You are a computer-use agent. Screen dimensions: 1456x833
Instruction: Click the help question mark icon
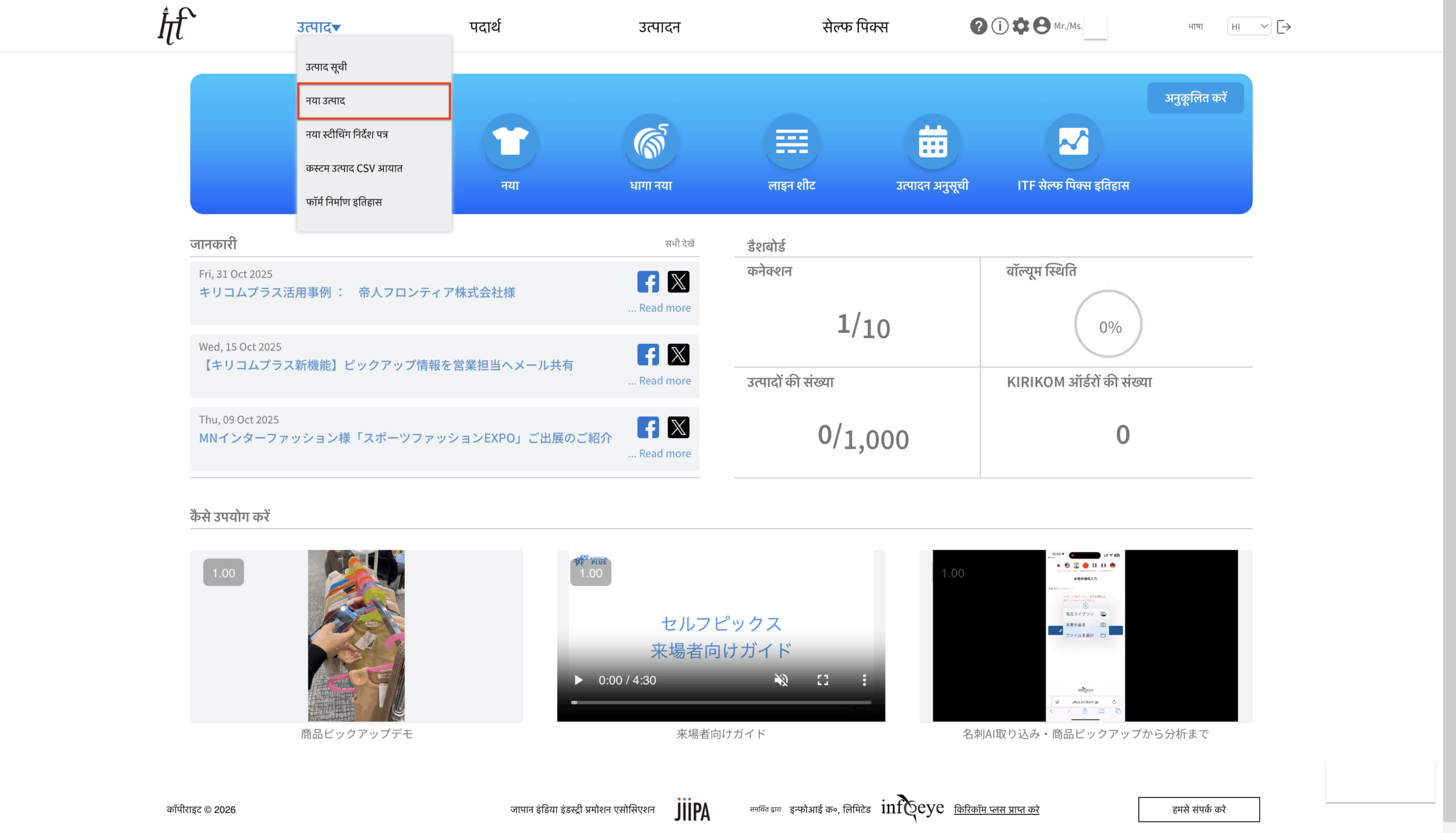(x=978, y=26)
